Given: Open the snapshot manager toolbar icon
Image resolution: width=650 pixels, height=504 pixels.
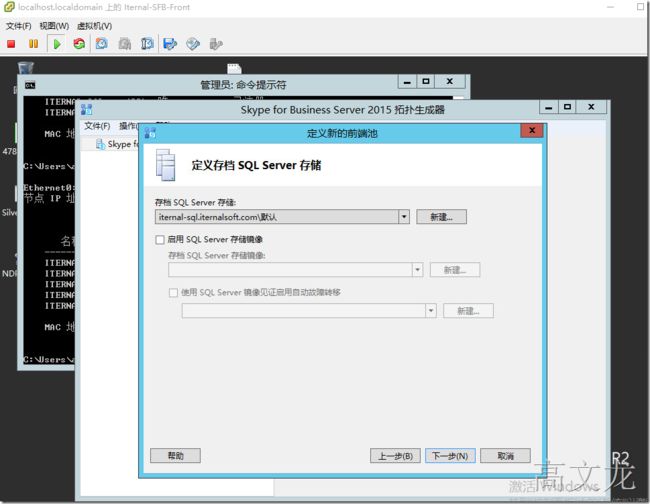Looking at the screenshot, I should click(x=147, y=44).
